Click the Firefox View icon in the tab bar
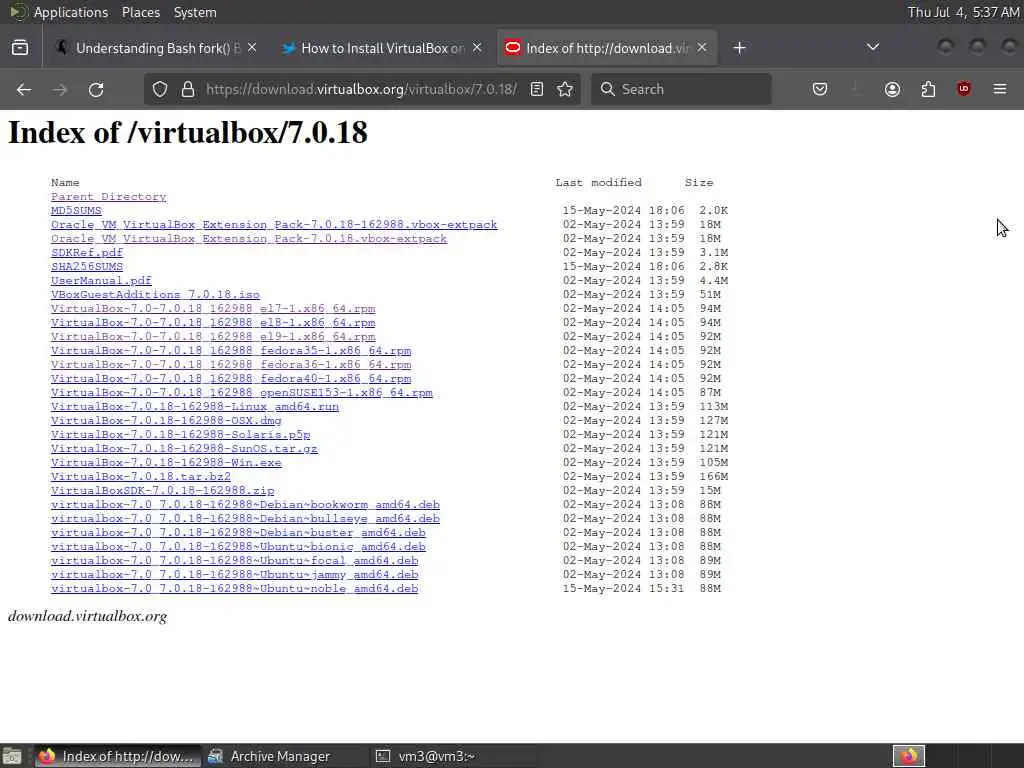Screen dimensions: 1024x768 click(20, 48)
